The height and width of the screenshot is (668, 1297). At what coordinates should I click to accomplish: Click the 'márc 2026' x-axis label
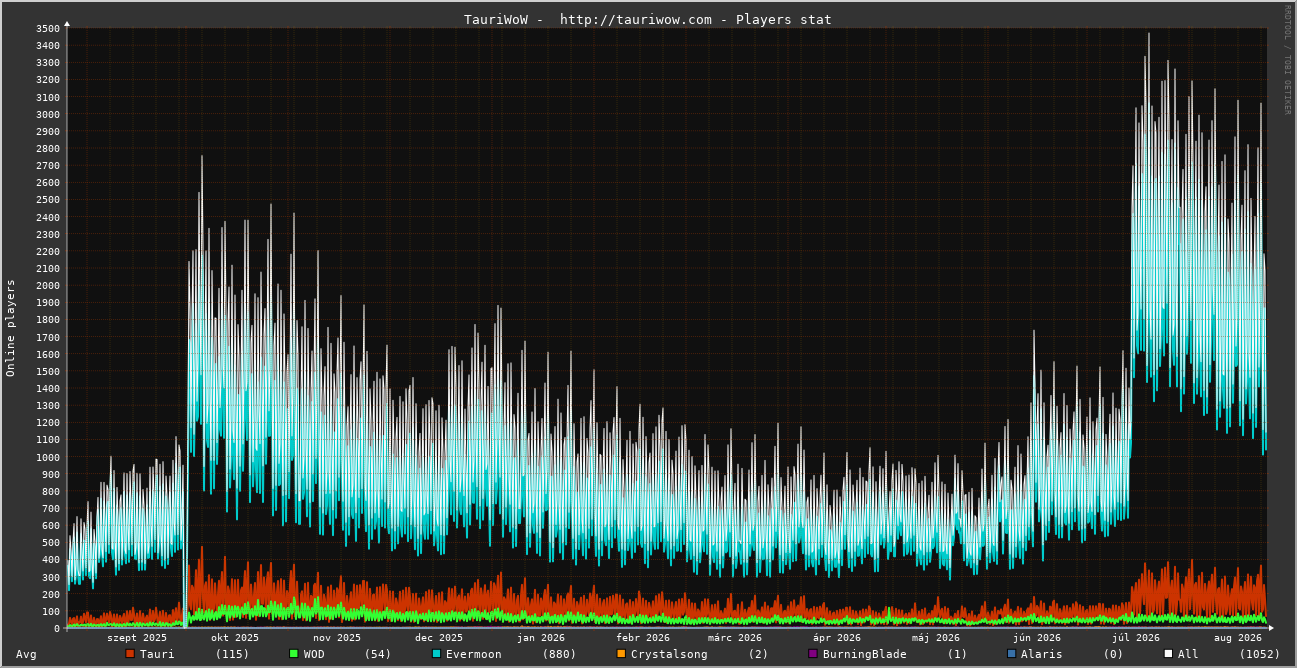coord(735,638)
